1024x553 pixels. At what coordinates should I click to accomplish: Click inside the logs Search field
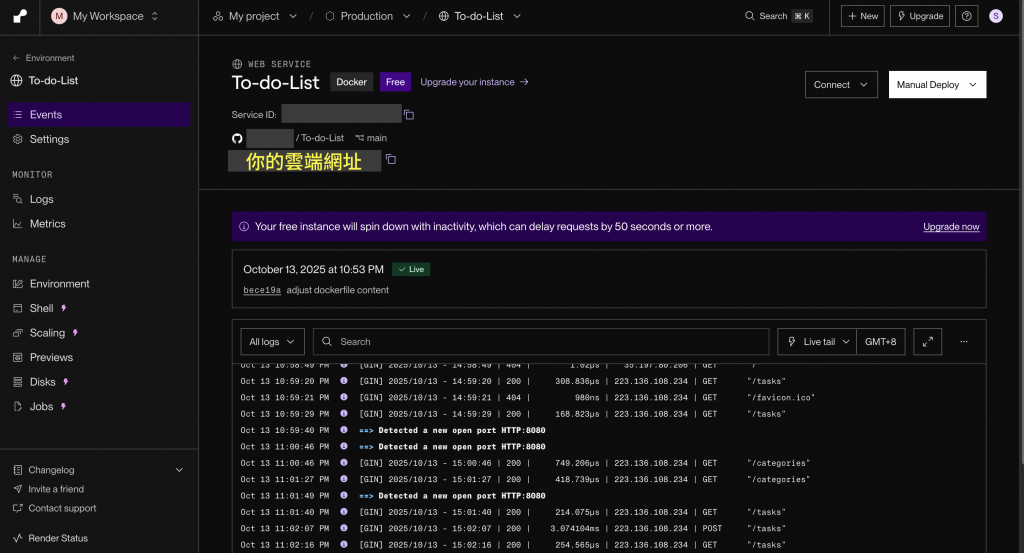(541, 341)
